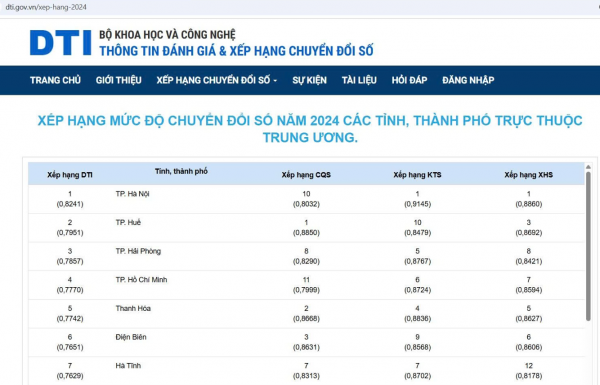Open the TRANG CHỦ menu item
Viewport: 600px width, 385px height.
tap(55, 80)
